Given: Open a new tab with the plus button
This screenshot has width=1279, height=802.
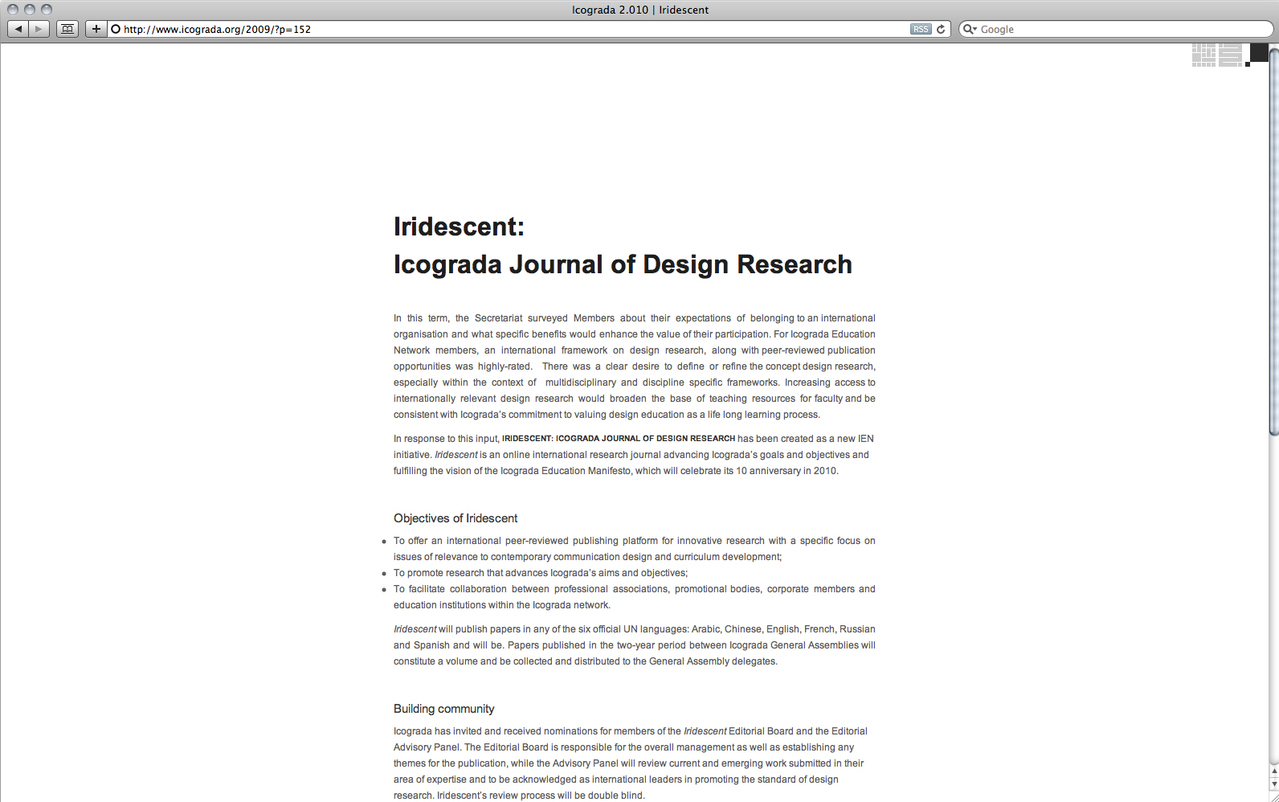Looking at the screenshot, I should (95, 28).
